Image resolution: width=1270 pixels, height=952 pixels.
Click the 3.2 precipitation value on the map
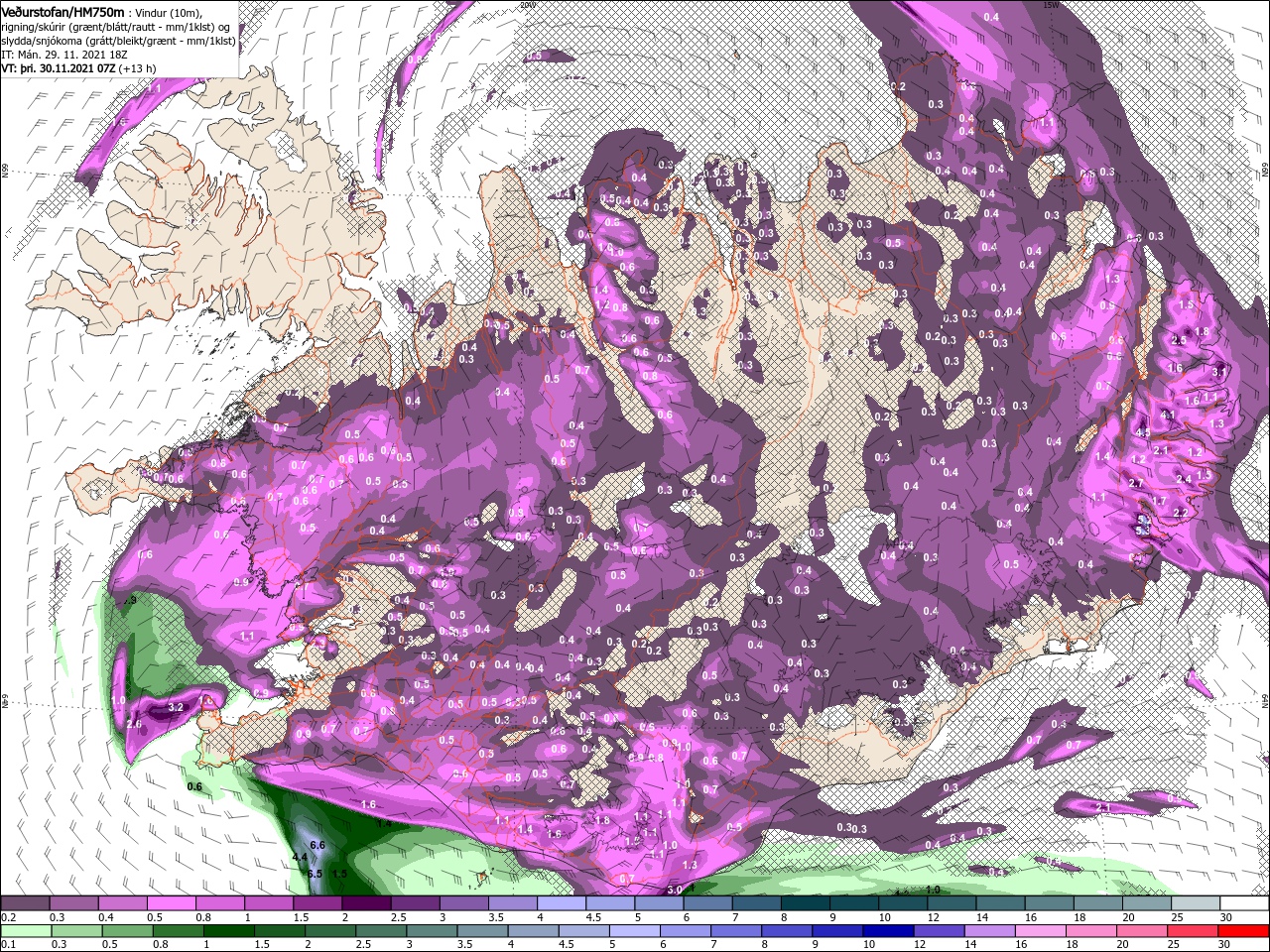pyautogui.click(x=177, y=707)
